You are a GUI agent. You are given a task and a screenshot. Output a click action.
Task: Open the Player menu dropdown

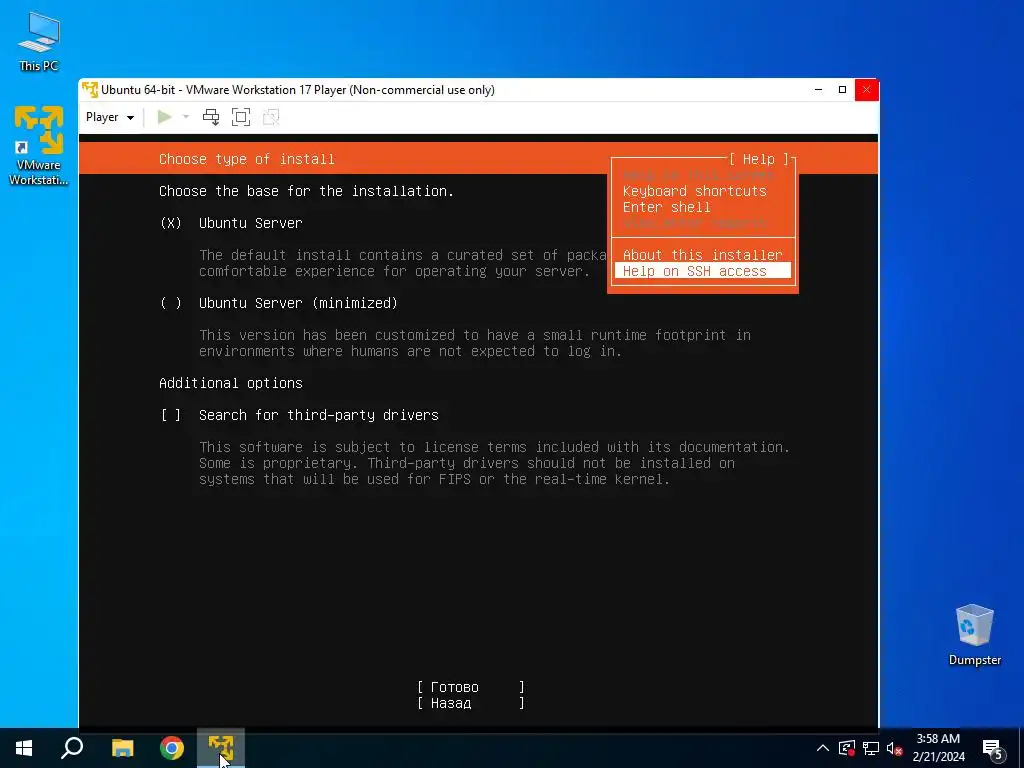pos(110,117)
